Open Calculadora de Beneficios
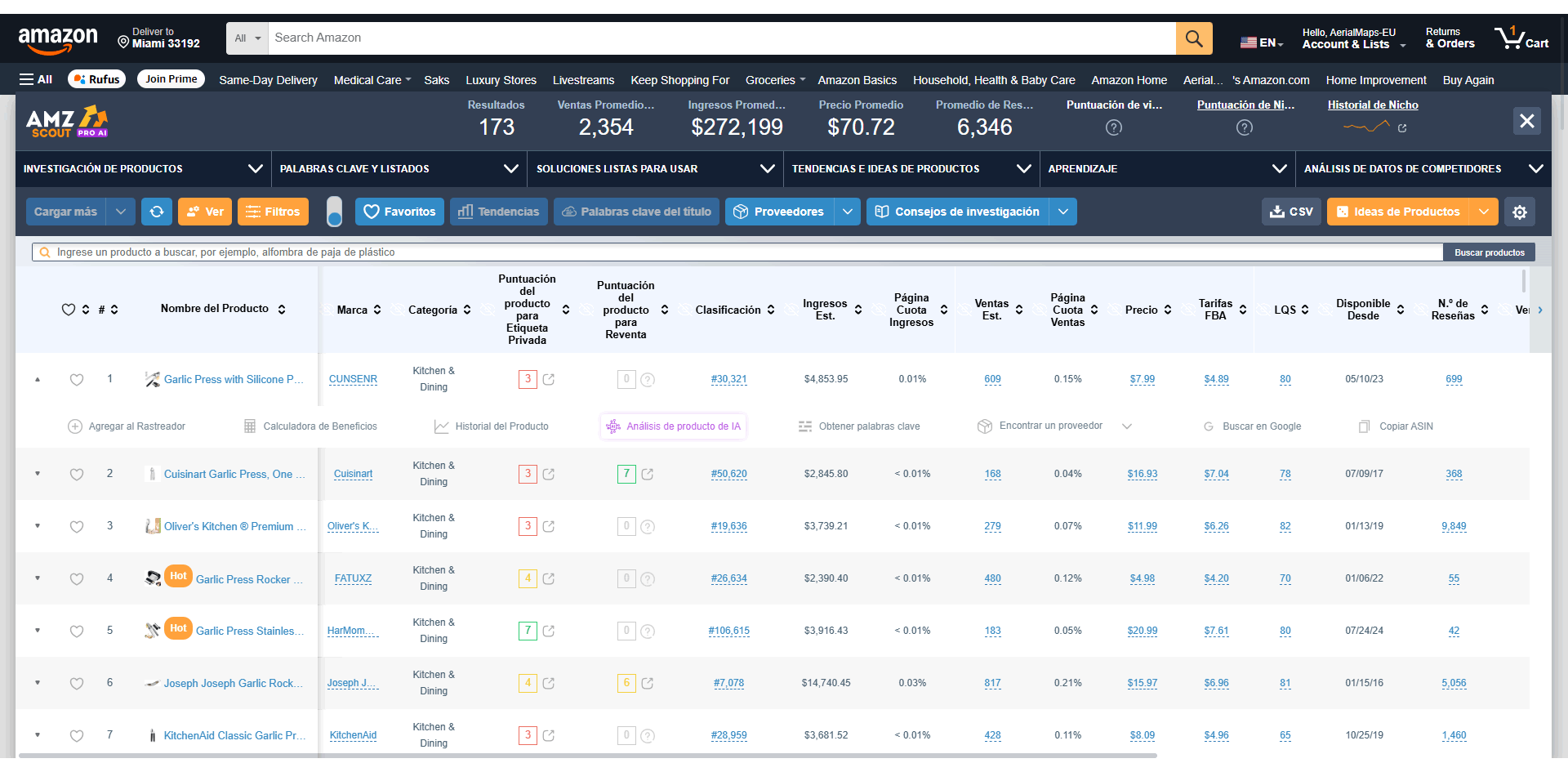This screenshot has height=772, width=1568. click(x=310, y=426)
